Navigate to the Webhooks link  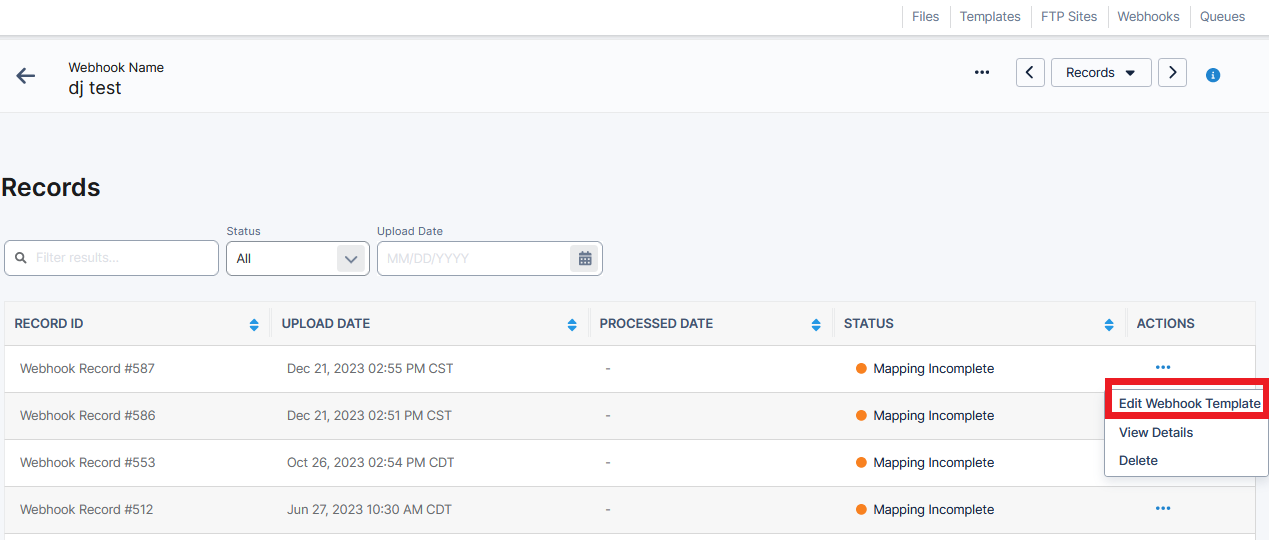tap(1148, 17)
